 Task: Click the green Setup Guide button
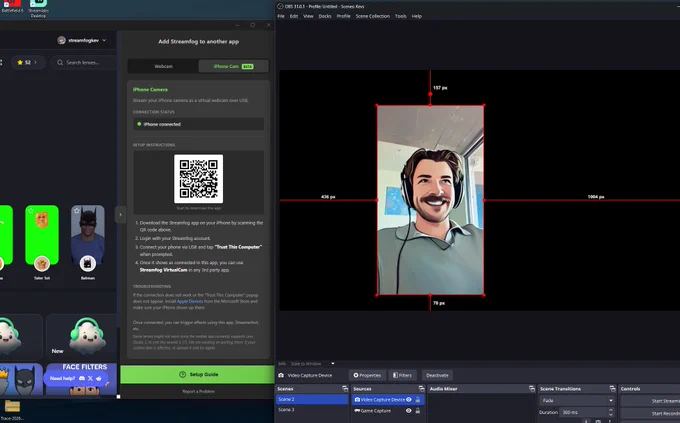[197, 374]
